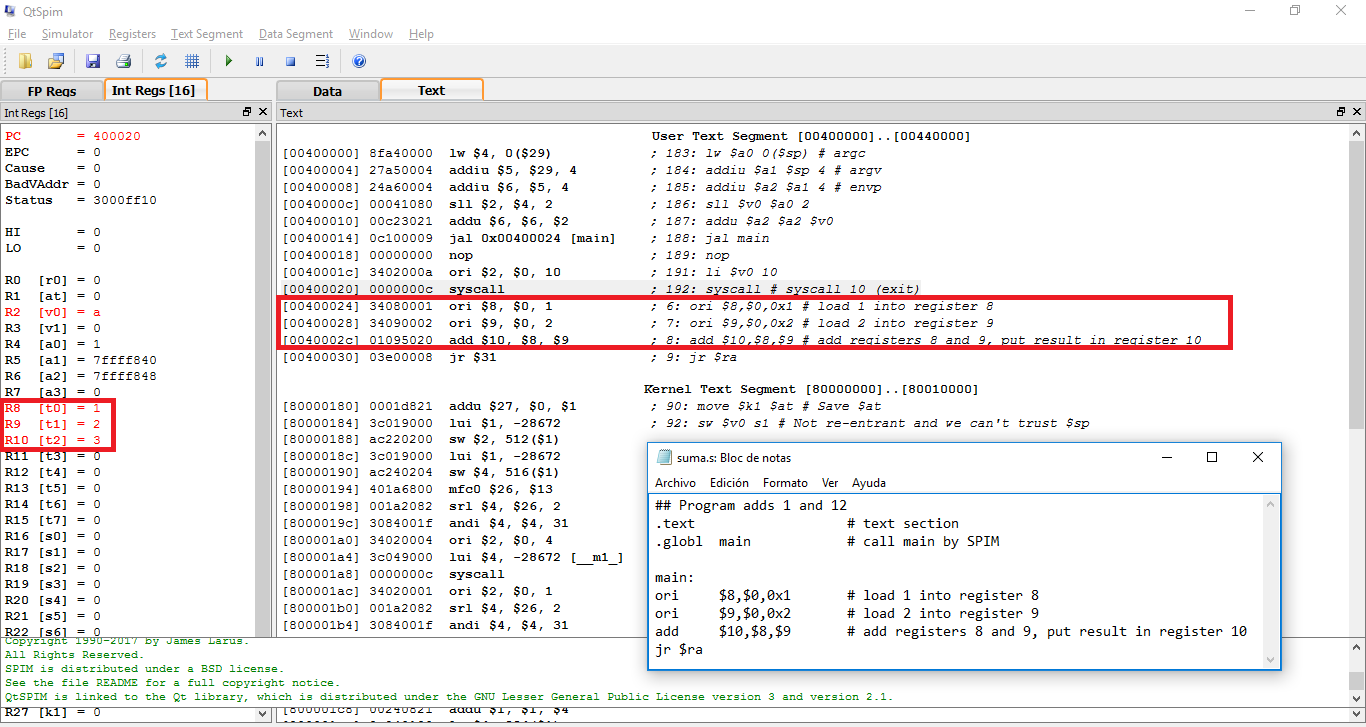Click the BSD license message line
Viewport: 1366px width, 727px height.
click(x=144, y=668)
